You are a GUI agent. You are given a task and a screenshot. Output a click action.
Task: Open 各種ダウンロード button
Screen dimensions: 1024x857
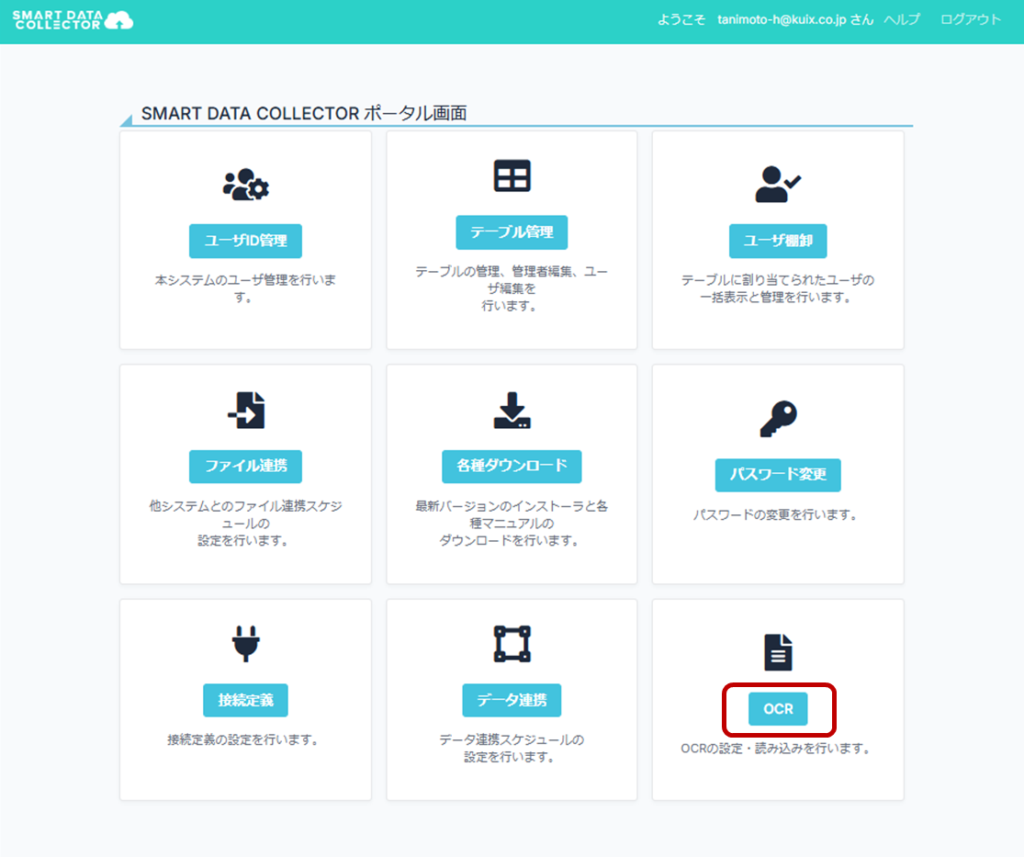[512, 466]
